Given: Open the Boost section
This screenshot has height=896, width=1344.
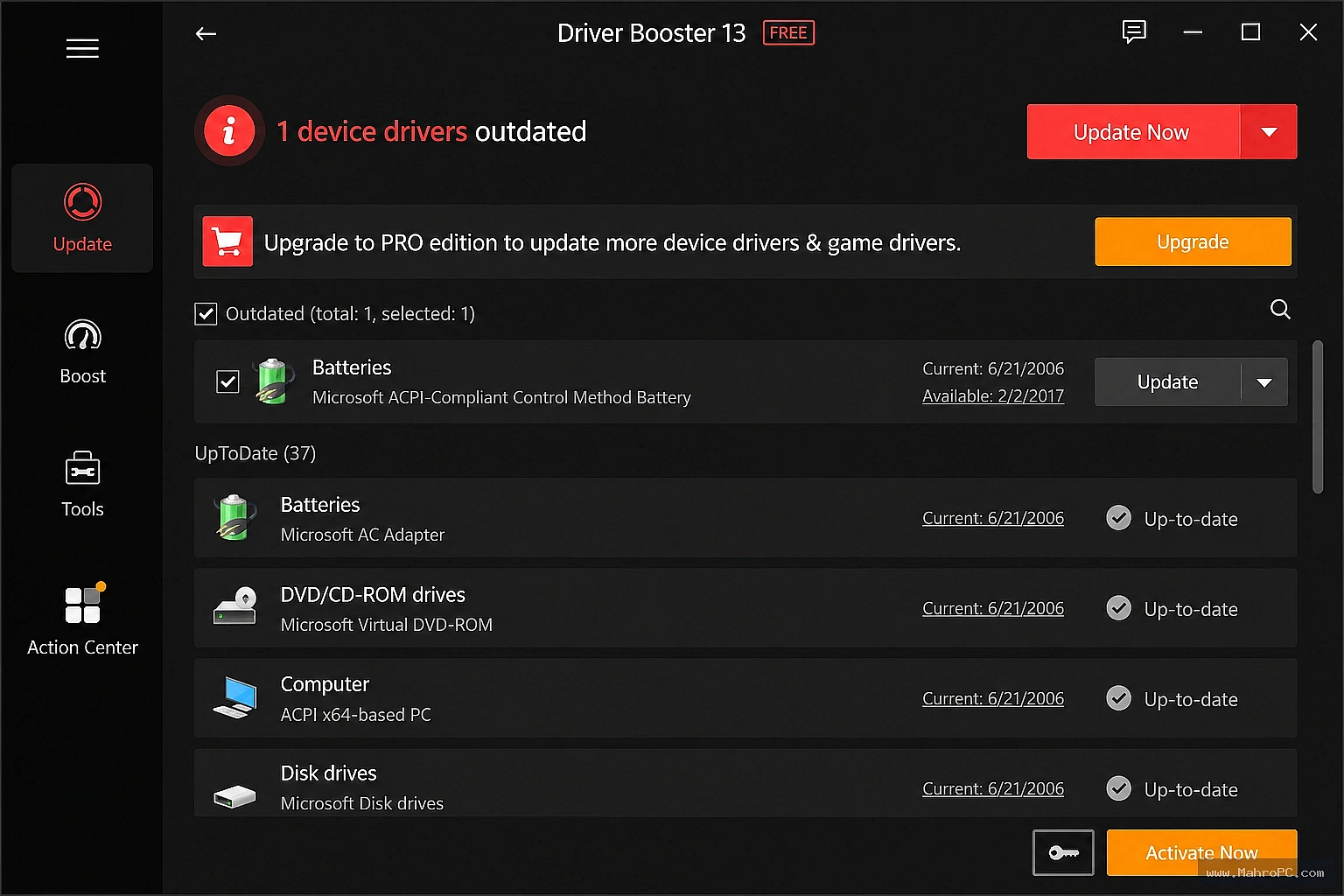Looking at the screenshot, I should 82,353.
